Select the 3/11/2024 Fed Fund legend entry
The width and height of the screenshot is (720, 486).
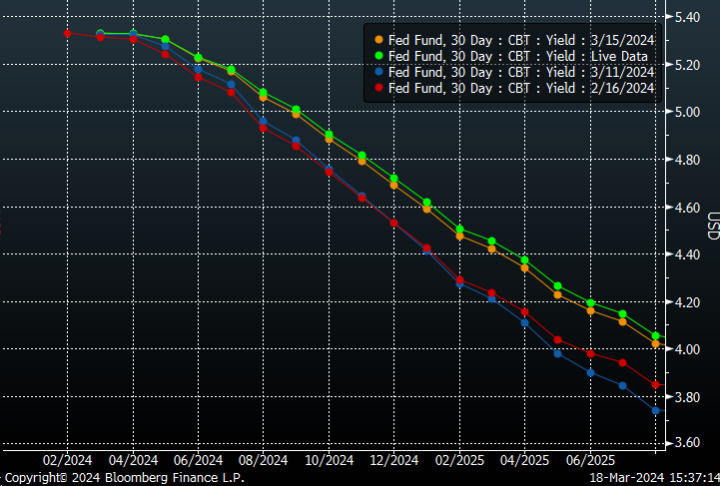[x=514, y=72]
